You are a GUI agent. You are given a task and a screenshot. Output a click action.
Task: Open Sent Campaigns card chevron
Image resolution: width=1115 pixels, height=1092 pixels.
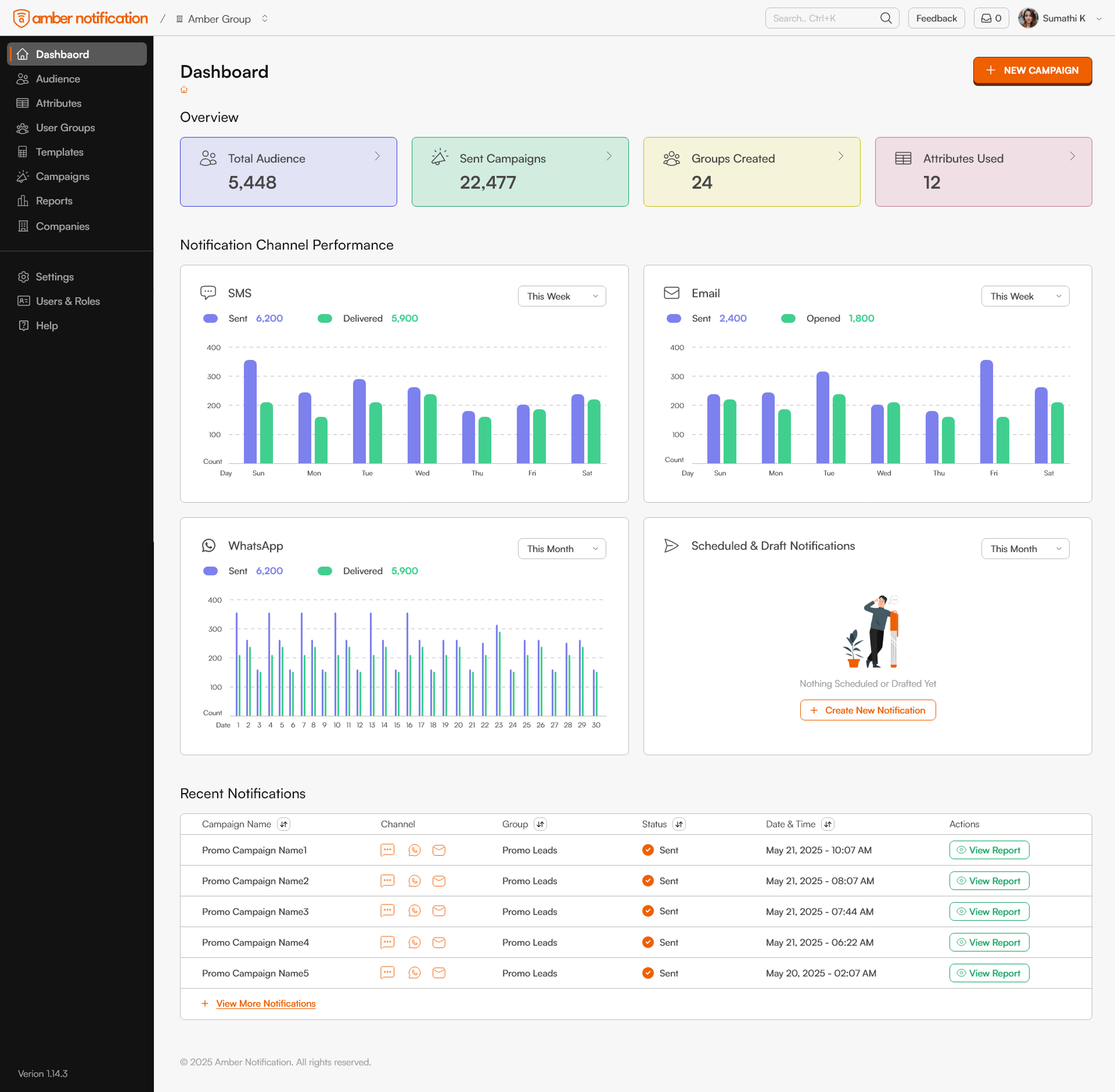coord(609,156)
